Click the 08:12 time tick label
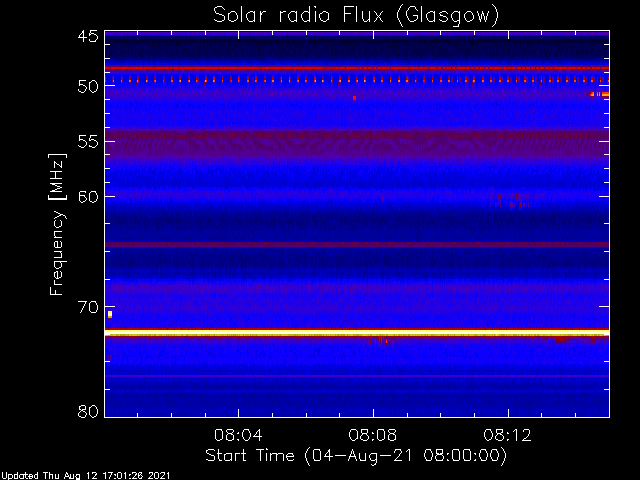The width and height of the screenshot is (640, 480). [x=508, y=435]
